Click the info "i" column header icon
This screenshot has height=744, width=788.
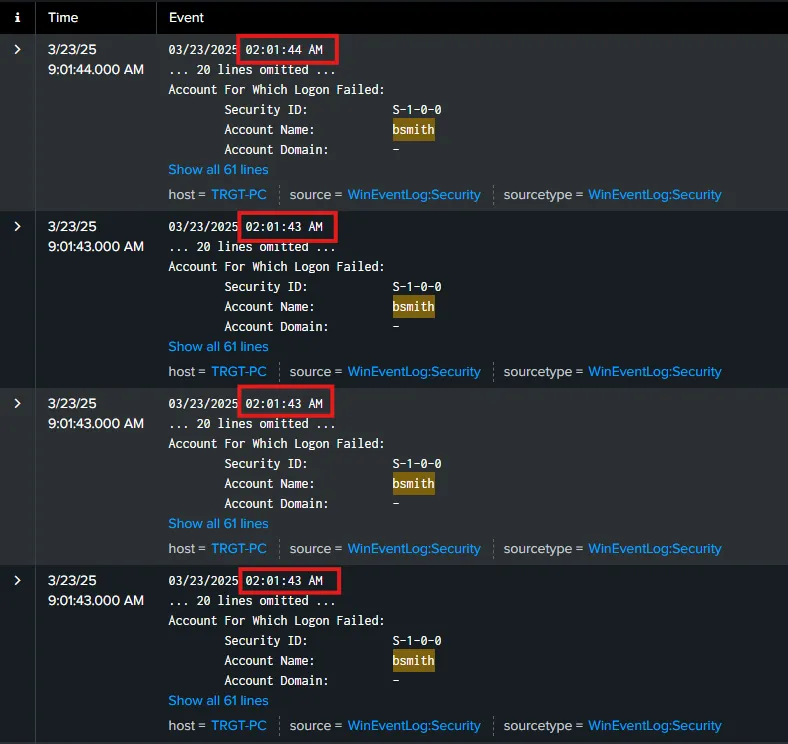pos(17,18)
